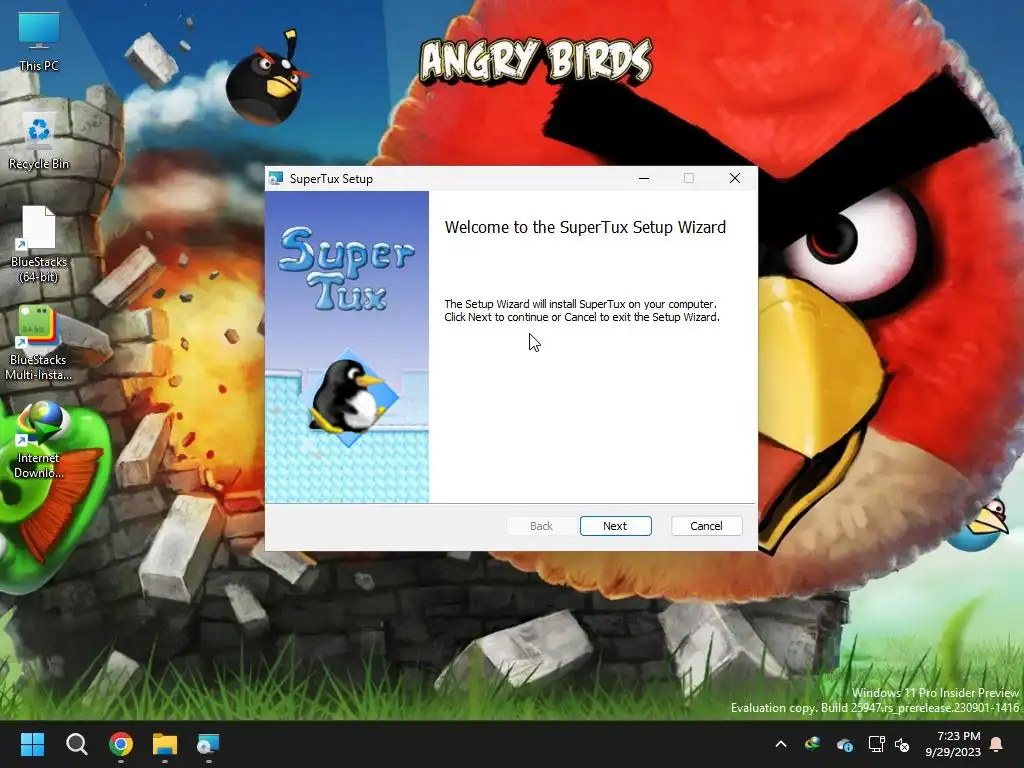Open the Windows Start menu

point(32,744)
